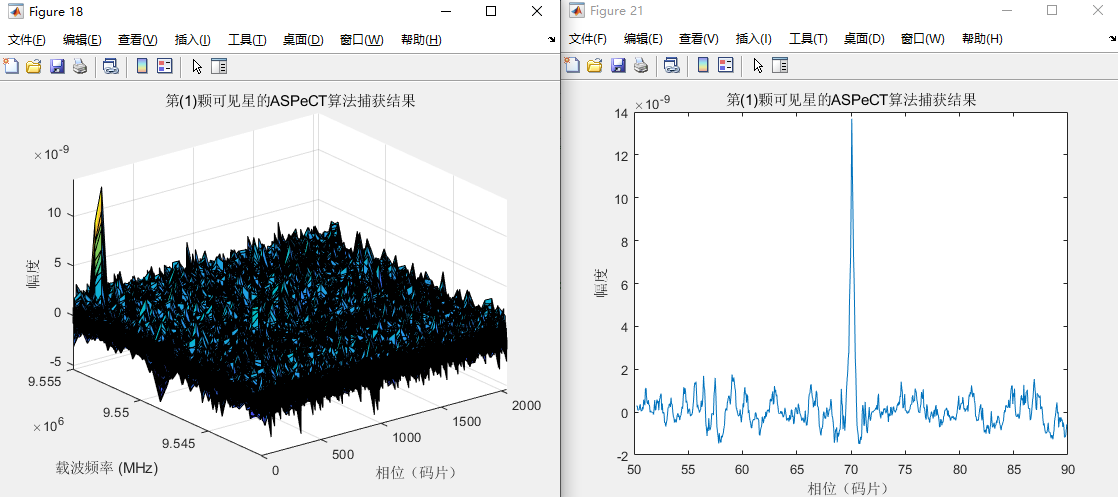Insert colorbar in Figure 18
This screenshot has height=497, width=1118.
coord(142,66)
